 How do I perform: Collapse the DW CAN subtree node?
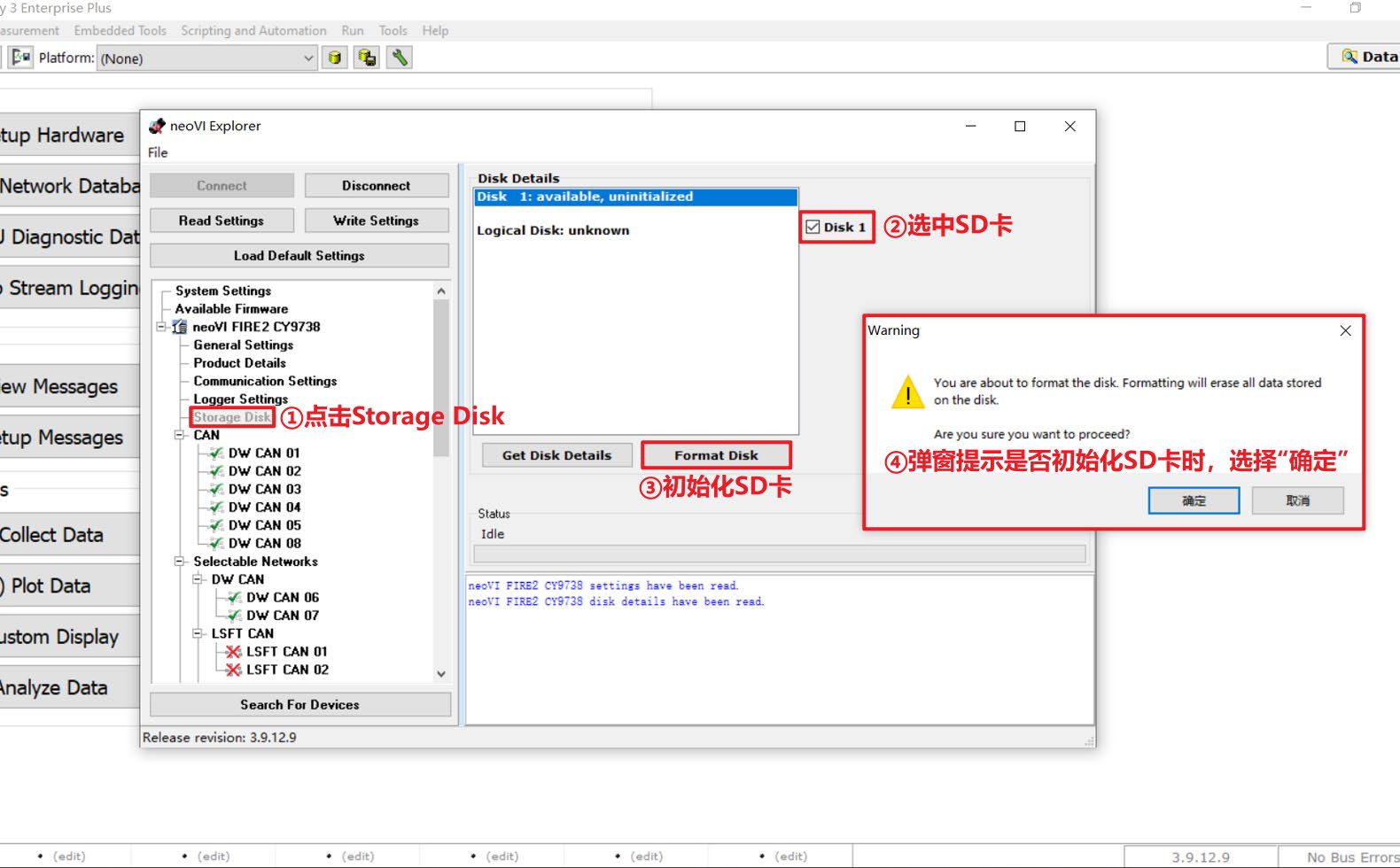(x=198, y=579)
